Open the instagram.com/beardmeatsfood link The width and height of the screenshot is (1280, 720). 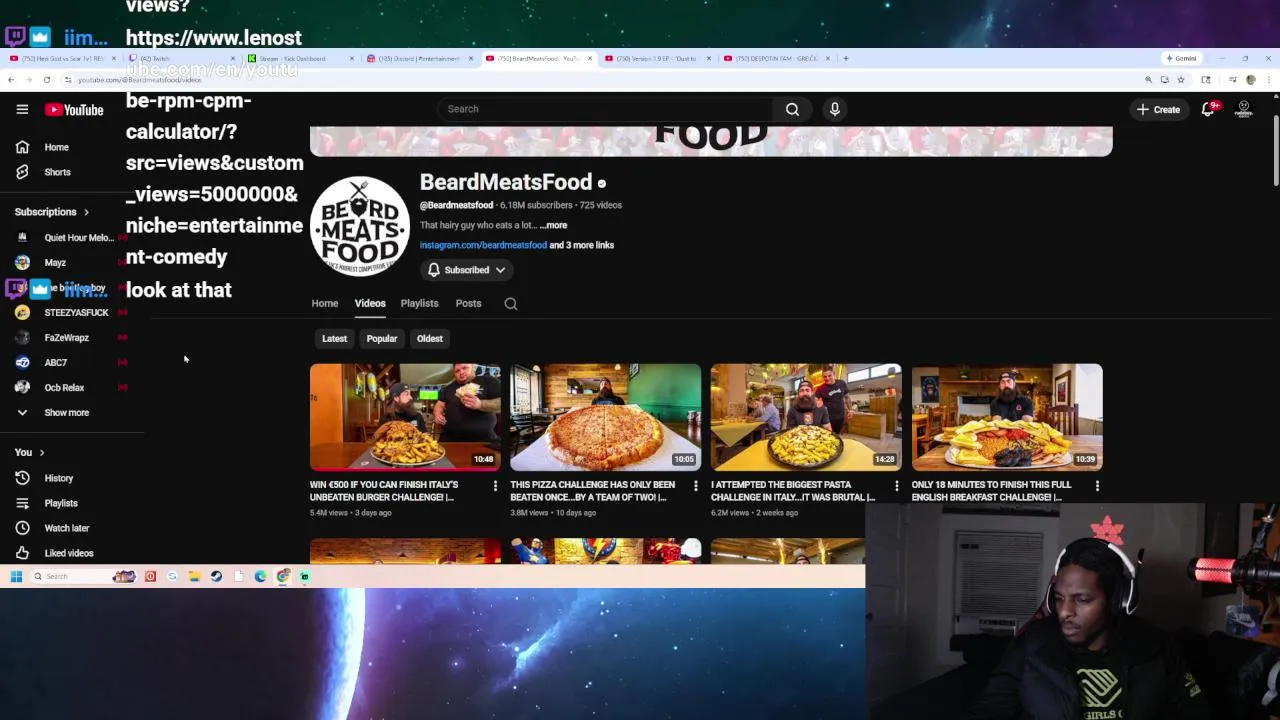(x=483, y=245)
